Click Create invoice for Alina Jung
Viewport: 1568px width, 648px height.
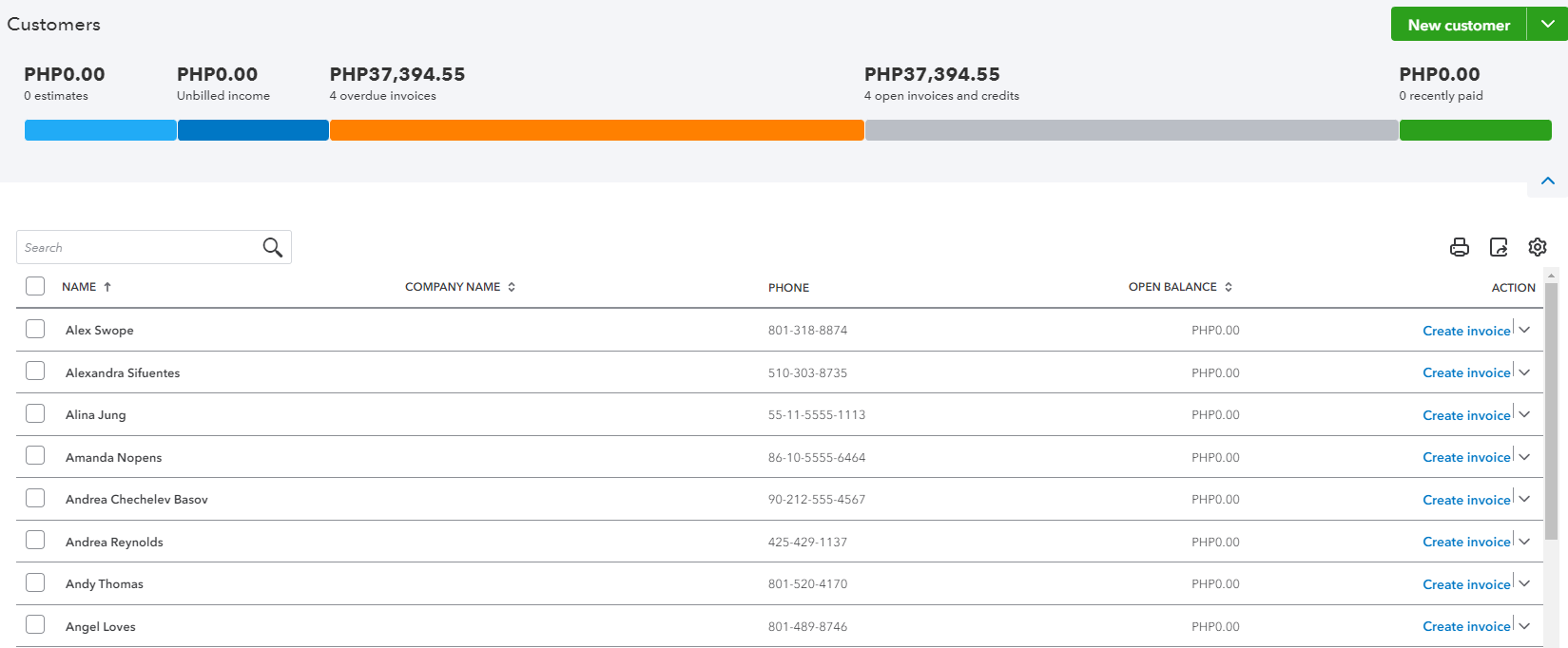[x=1466, y=415]
